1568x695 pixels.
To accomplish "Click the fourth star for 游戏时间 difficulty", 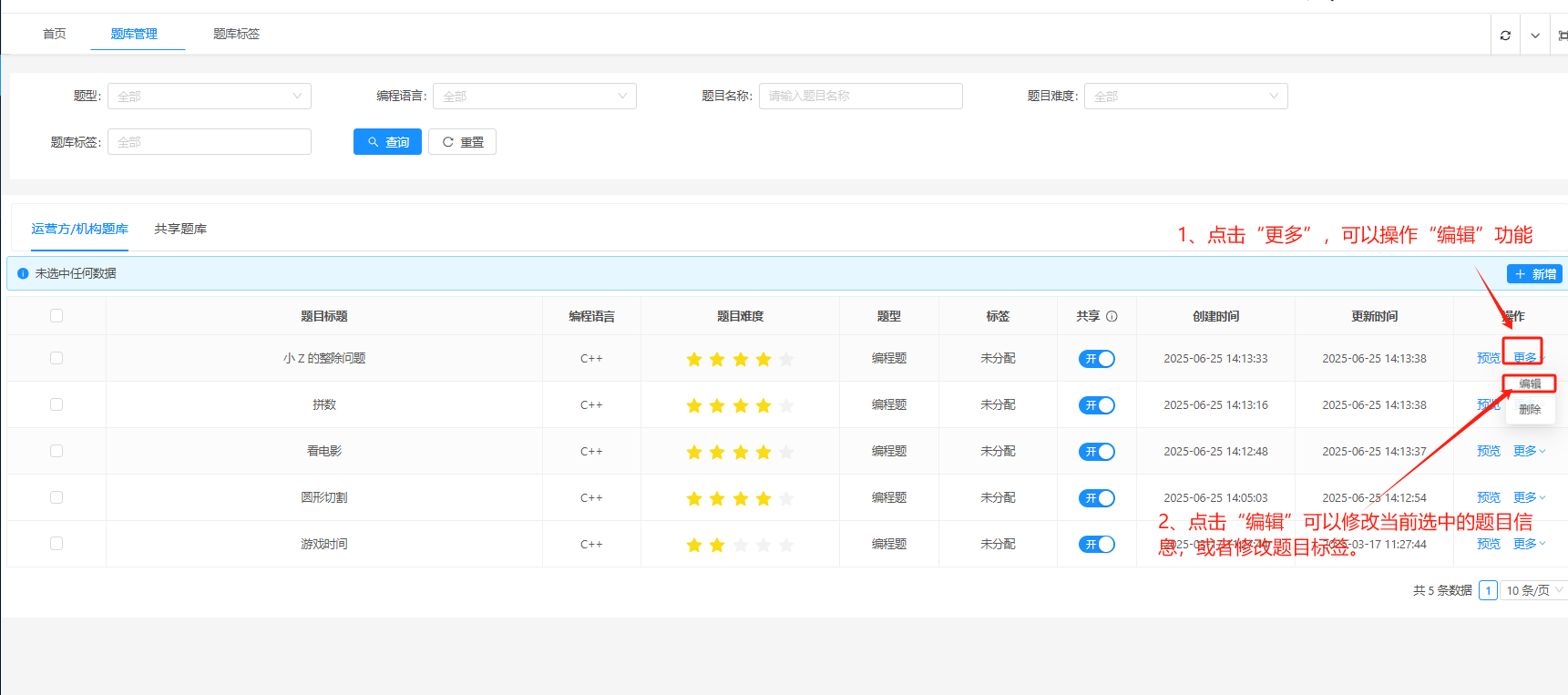I will click(x=764, y=545).
